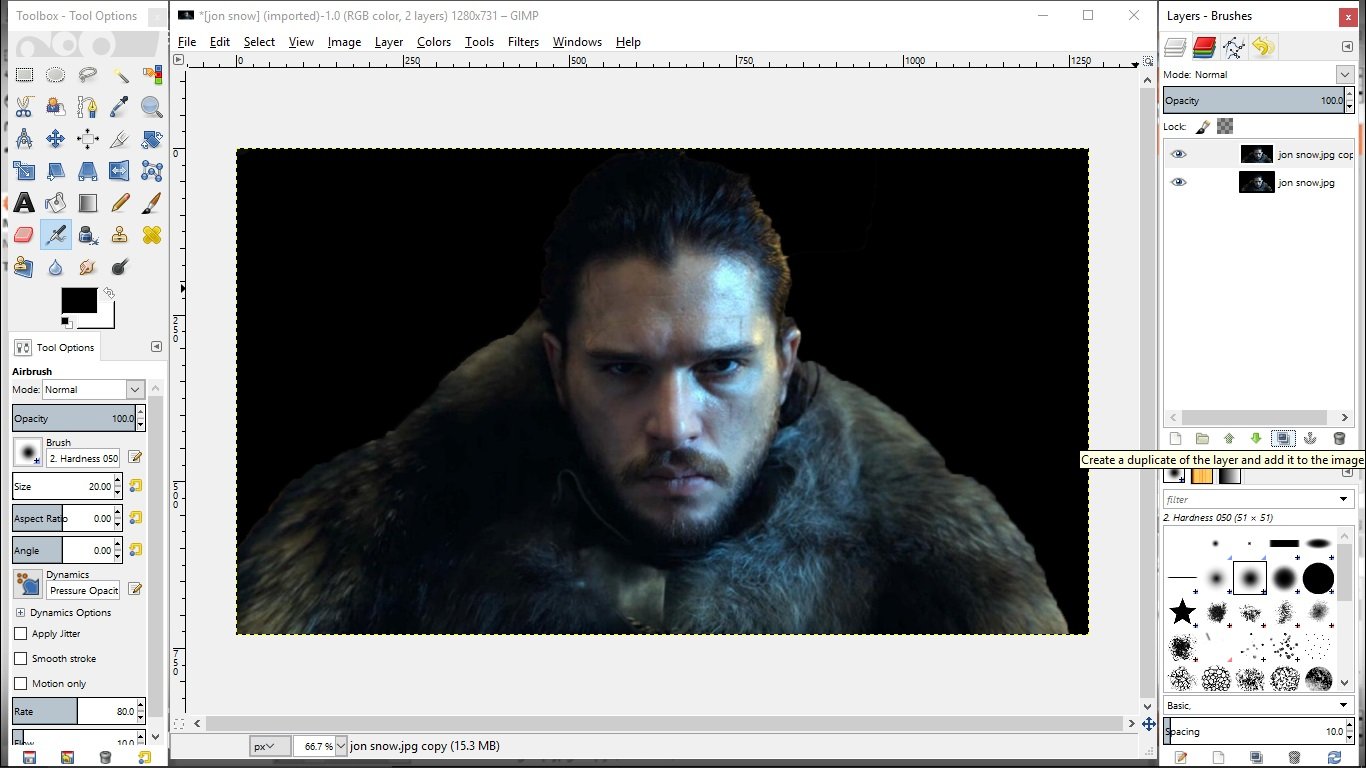1366x768 pixels.
Task: Expand the Dynamics Options section
Action: pyautogui.click(x=20, y=613)
